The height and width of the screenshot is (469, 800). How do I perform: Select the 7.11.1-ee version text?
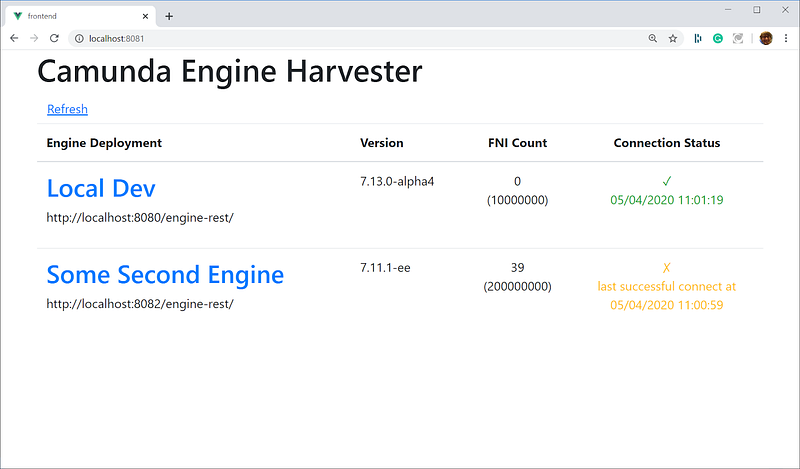(x=385, y=268)
